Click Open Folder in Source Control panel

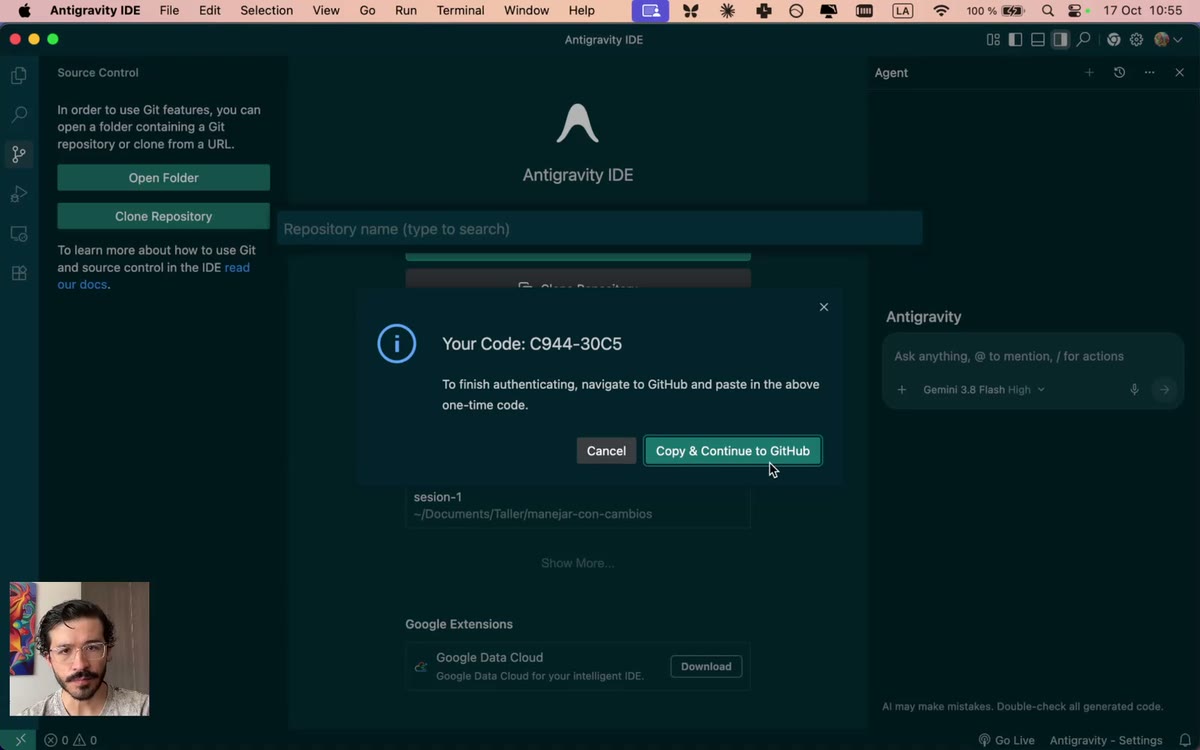tap(164, 178)
